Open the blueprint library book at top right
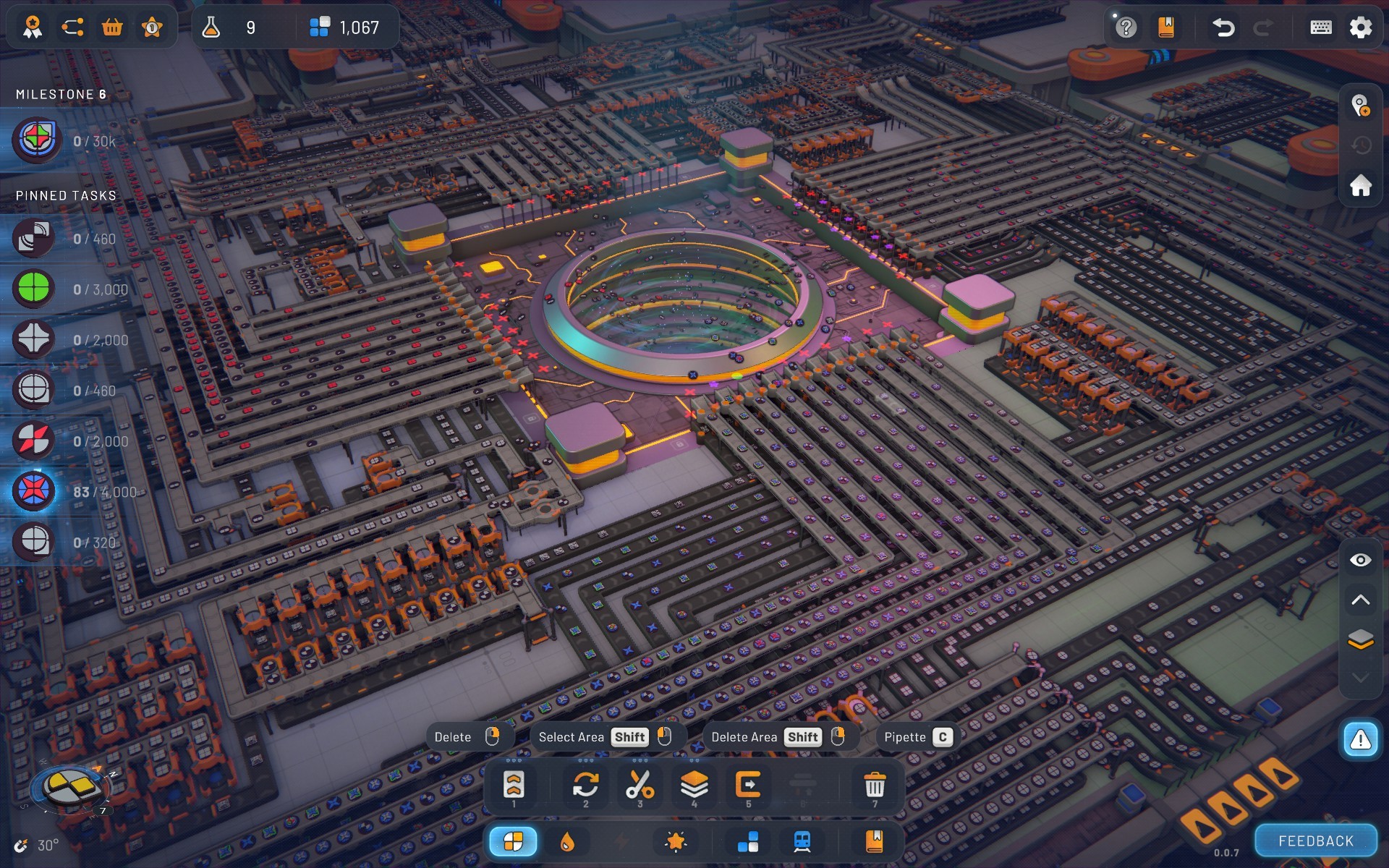This screenshot has height=868, width=1389. tap(1165, 27)
